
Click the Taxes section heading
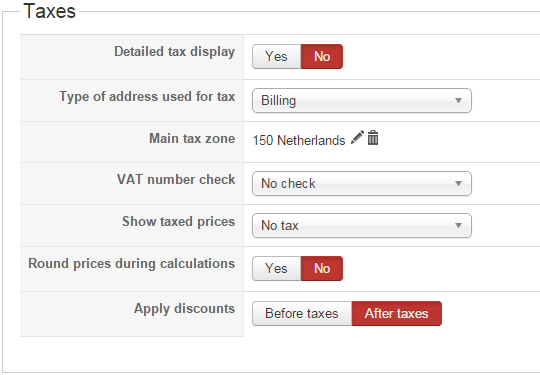click(50, 11)
